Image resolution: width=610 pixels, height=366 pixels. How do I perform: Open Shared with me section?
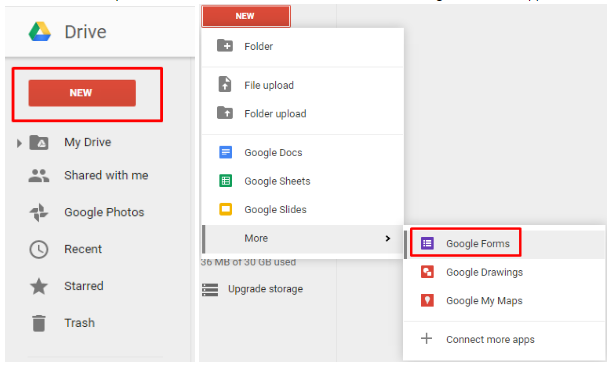tap(106, 175)
